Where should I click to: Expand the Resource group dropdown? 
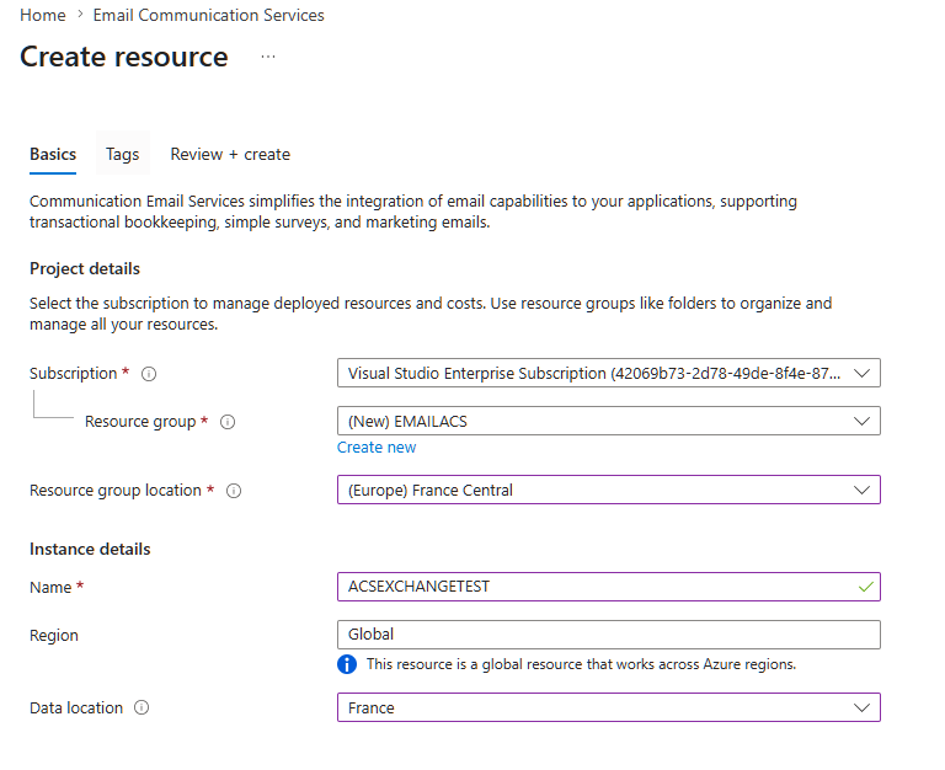click(x=609, y=421)
